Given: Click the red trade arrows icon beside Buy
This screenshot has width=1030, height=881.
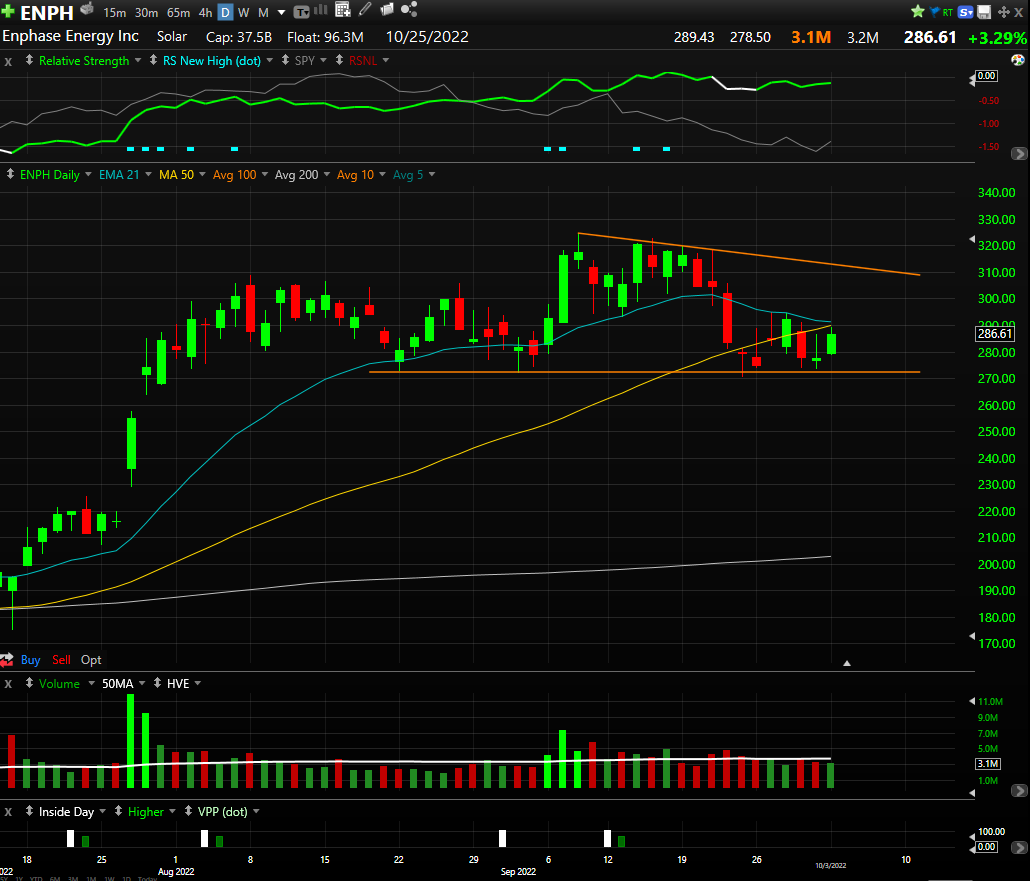Looking at the screenshot, I should coord(7,660).
